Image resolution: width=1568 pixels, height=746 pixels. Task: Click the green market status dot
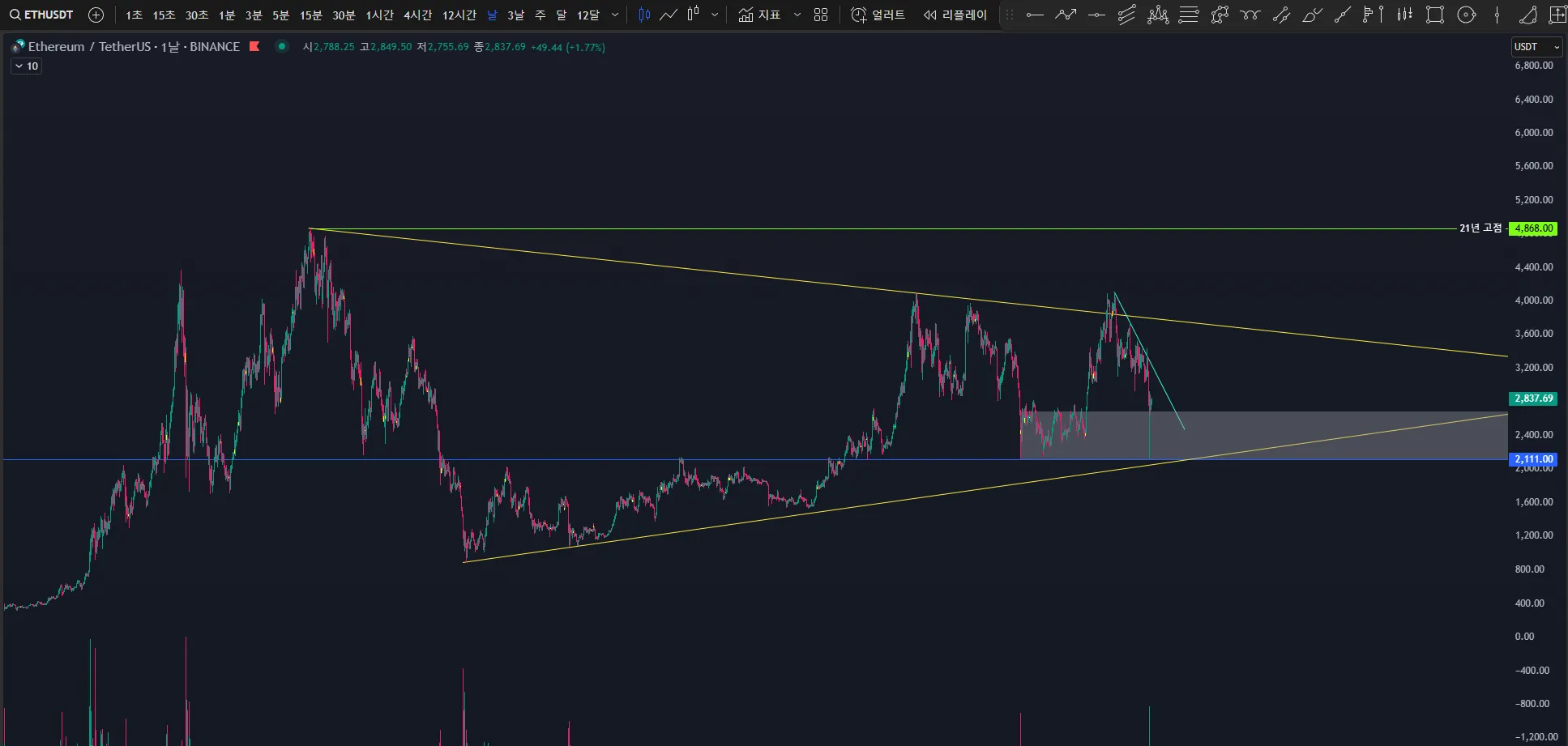coord(281,46)
